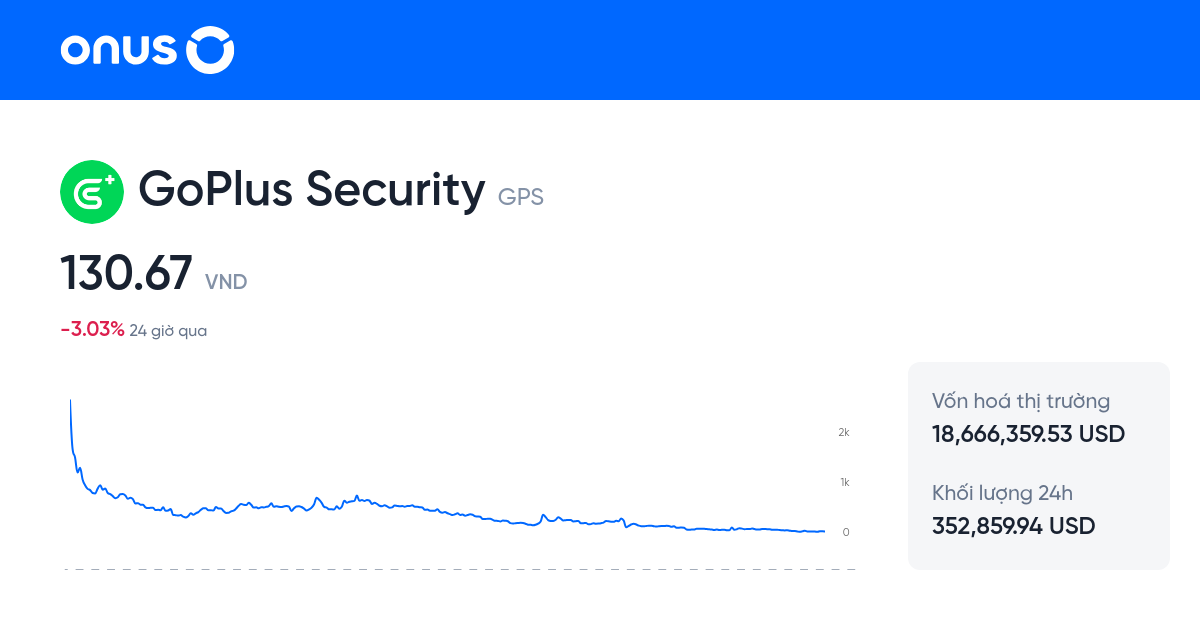The image size is (1200, 630).
Task: Toggle the 1k axis gridline label
Action: pos(843,481)
